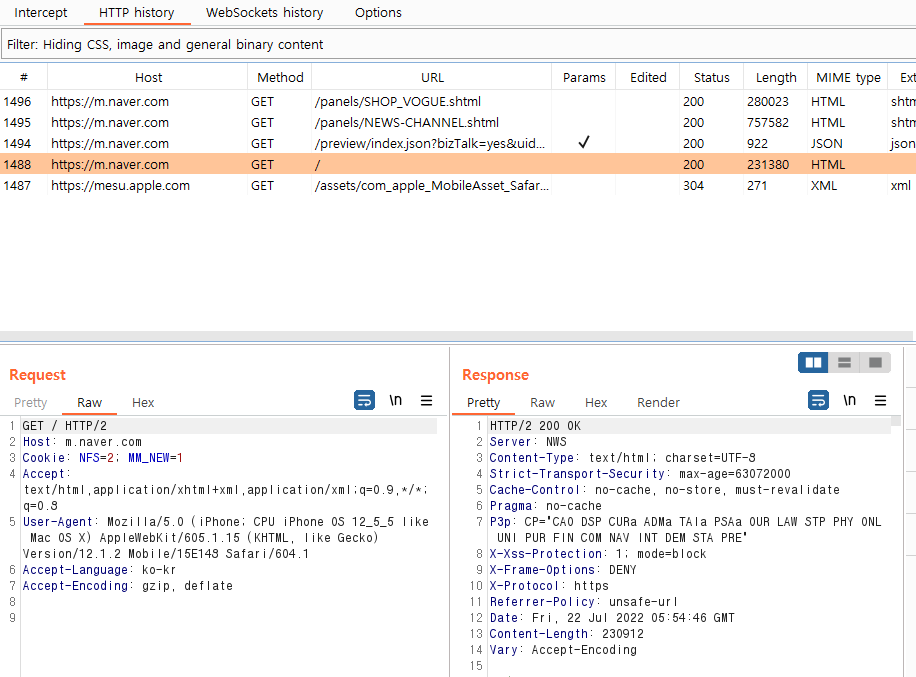Click the Host header line in request
This screenshot has height=677, width=916.
tap(82, 442)
